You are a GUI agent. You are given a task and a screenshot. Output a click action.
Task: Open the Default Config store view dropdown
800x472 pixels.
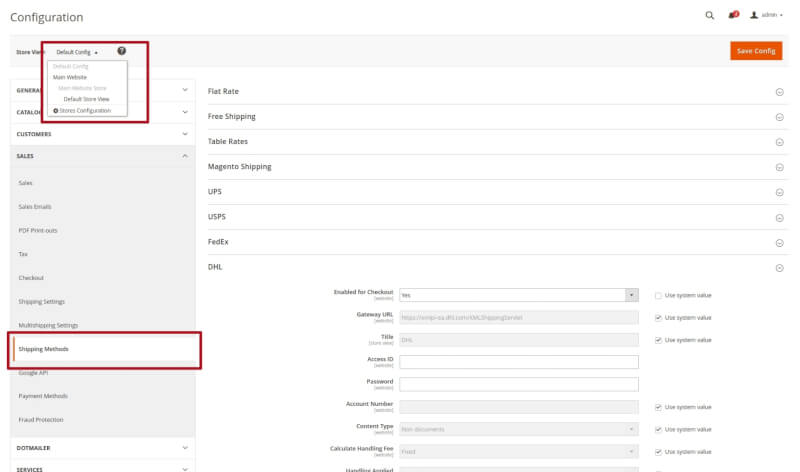click(x=77, y=52)
